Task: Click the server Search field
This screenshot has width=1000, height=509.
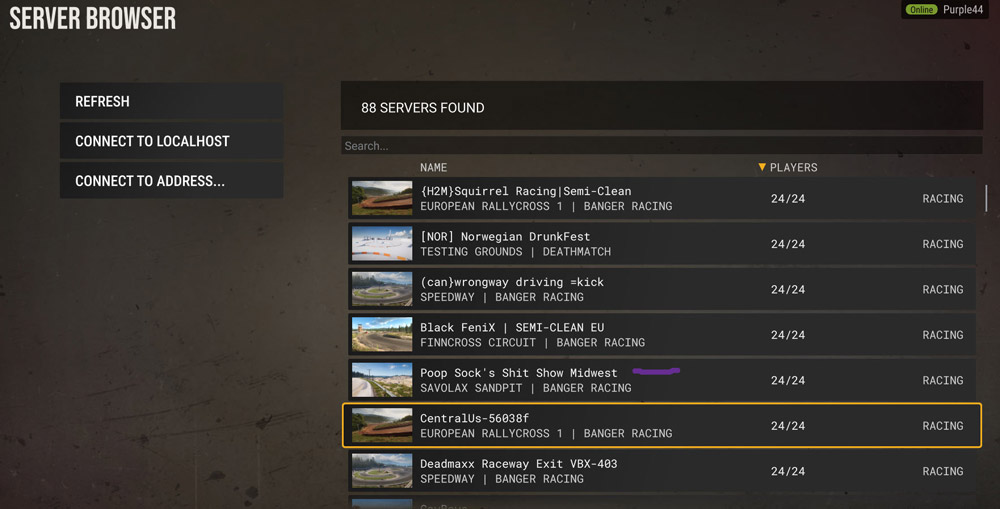Action: click(661, 145)
